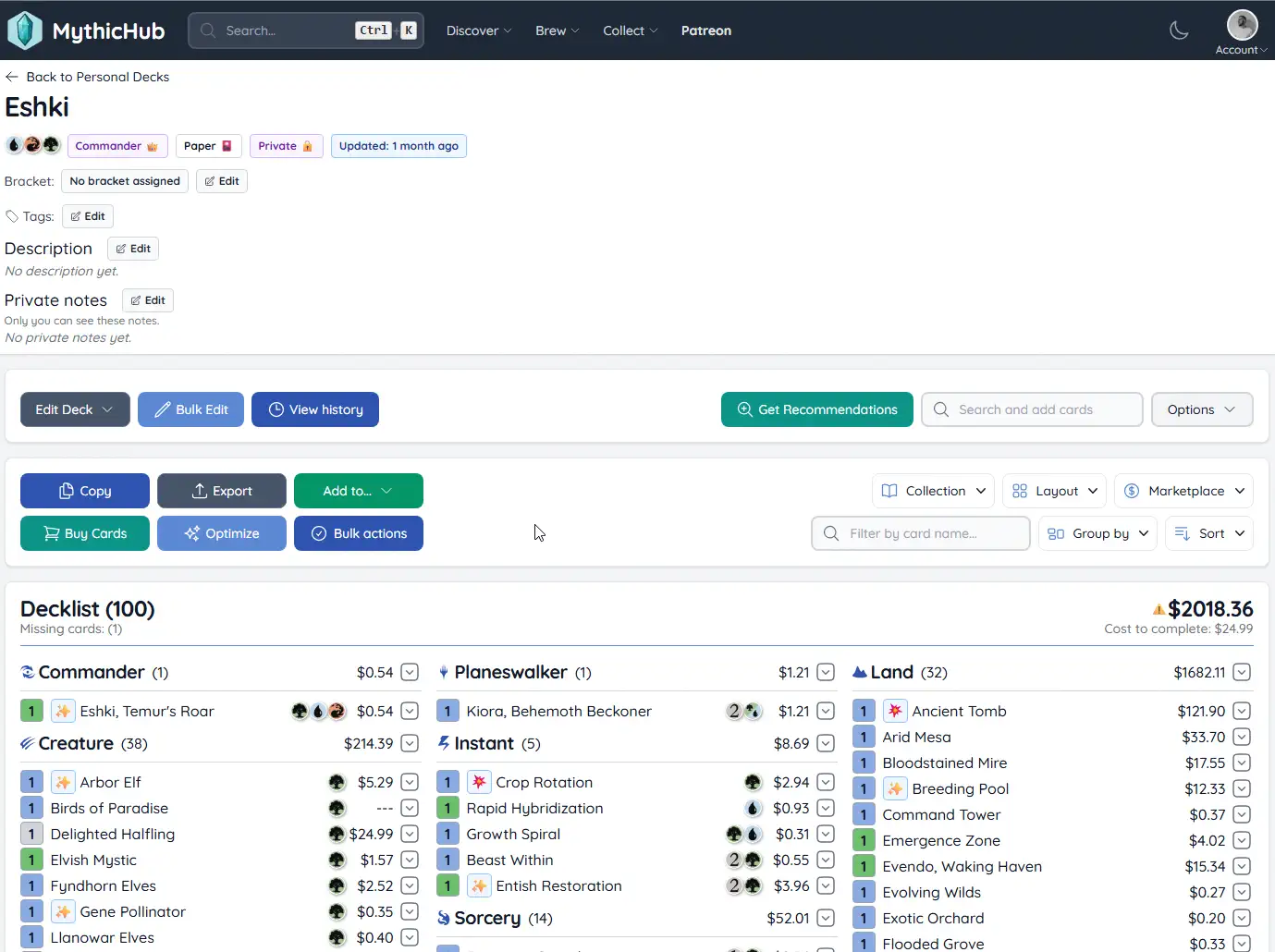Open the row menu chevron for Arbor Elf
The height and width of the screenshot is (952, 1275).
click(410, 782)
